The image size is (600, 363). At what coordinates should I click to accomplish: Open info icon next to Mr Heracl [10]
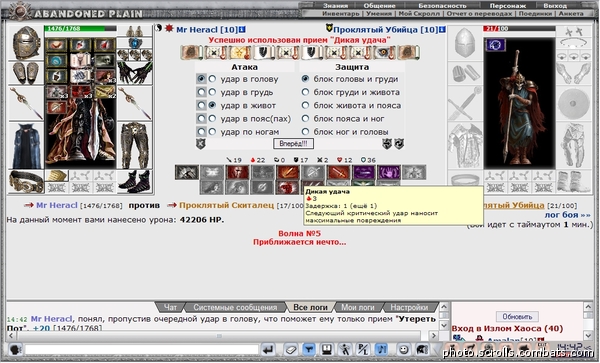pyautogui.click(x=242, y=29)
